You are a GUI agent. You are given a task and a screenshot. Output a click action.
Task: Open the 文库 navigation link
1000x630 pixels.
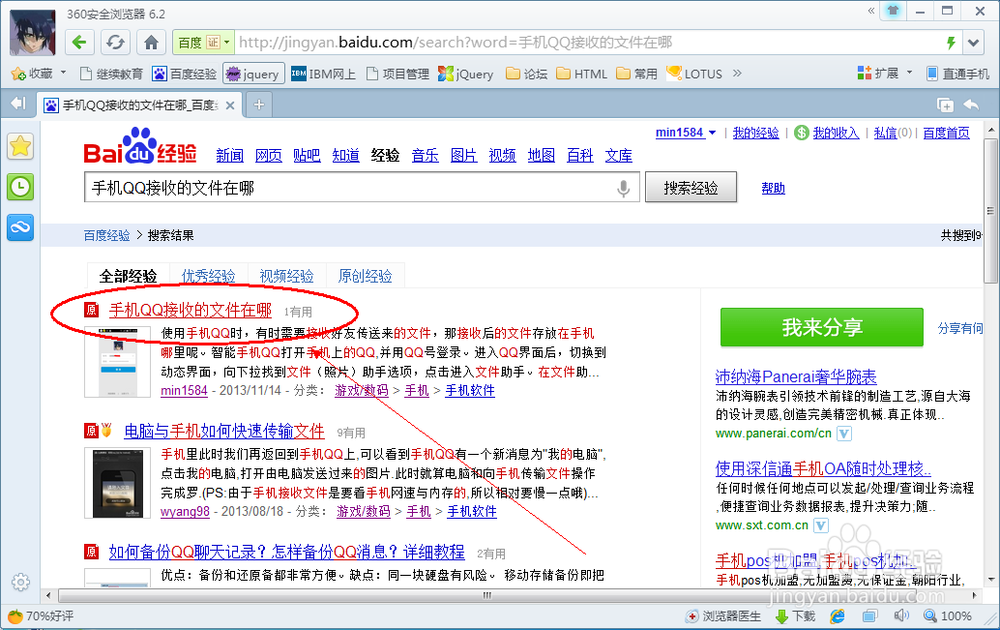click(x=619, y=155)
